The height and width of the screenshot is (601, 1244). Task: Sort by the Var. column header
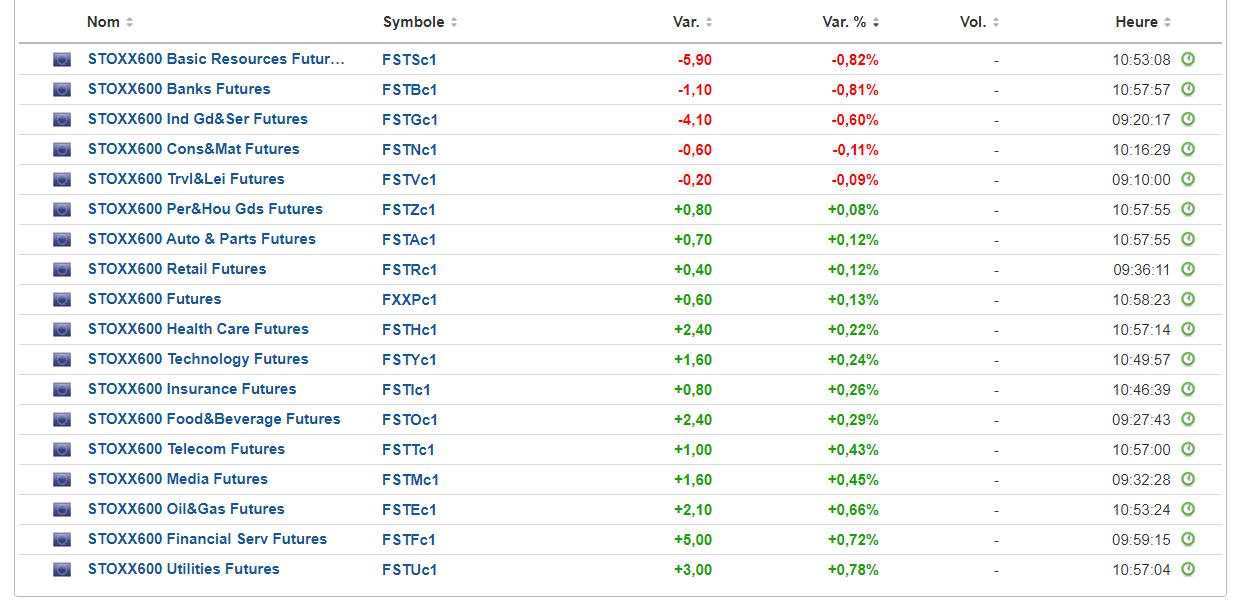[x=692, y=22]
